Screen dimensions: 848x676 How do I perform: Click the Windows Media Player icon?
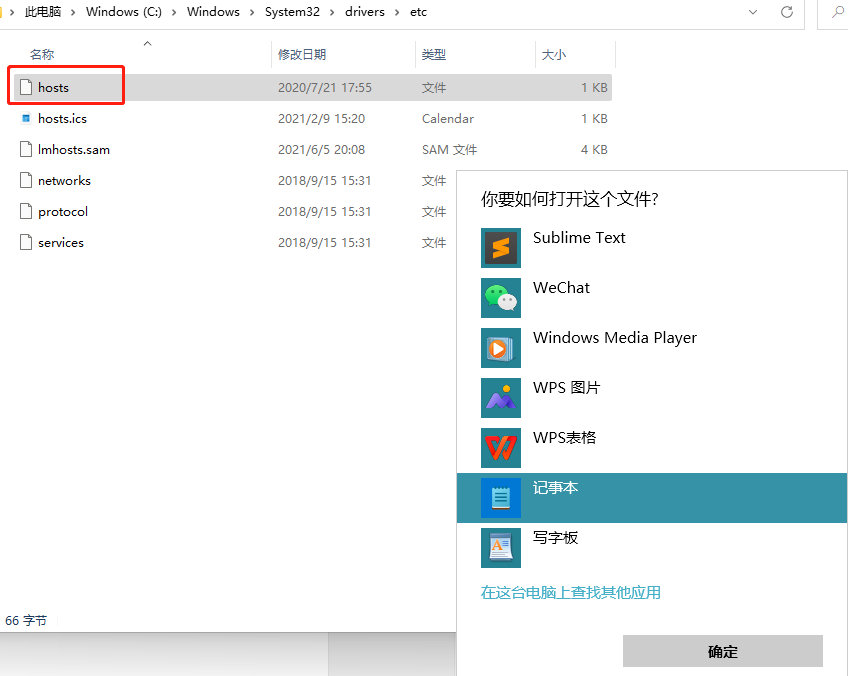click(x=501, y=348)
